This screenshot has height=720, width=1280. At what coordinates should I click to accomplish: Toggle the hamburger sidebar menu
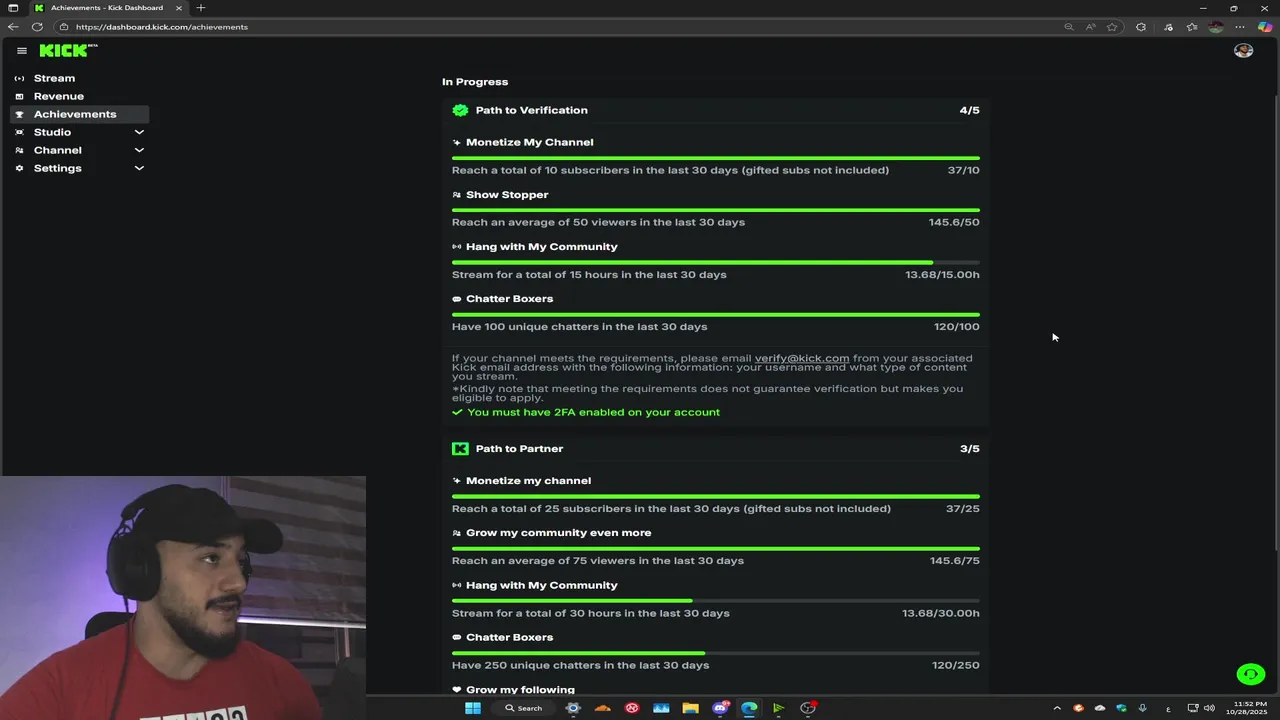coord(22,50)
